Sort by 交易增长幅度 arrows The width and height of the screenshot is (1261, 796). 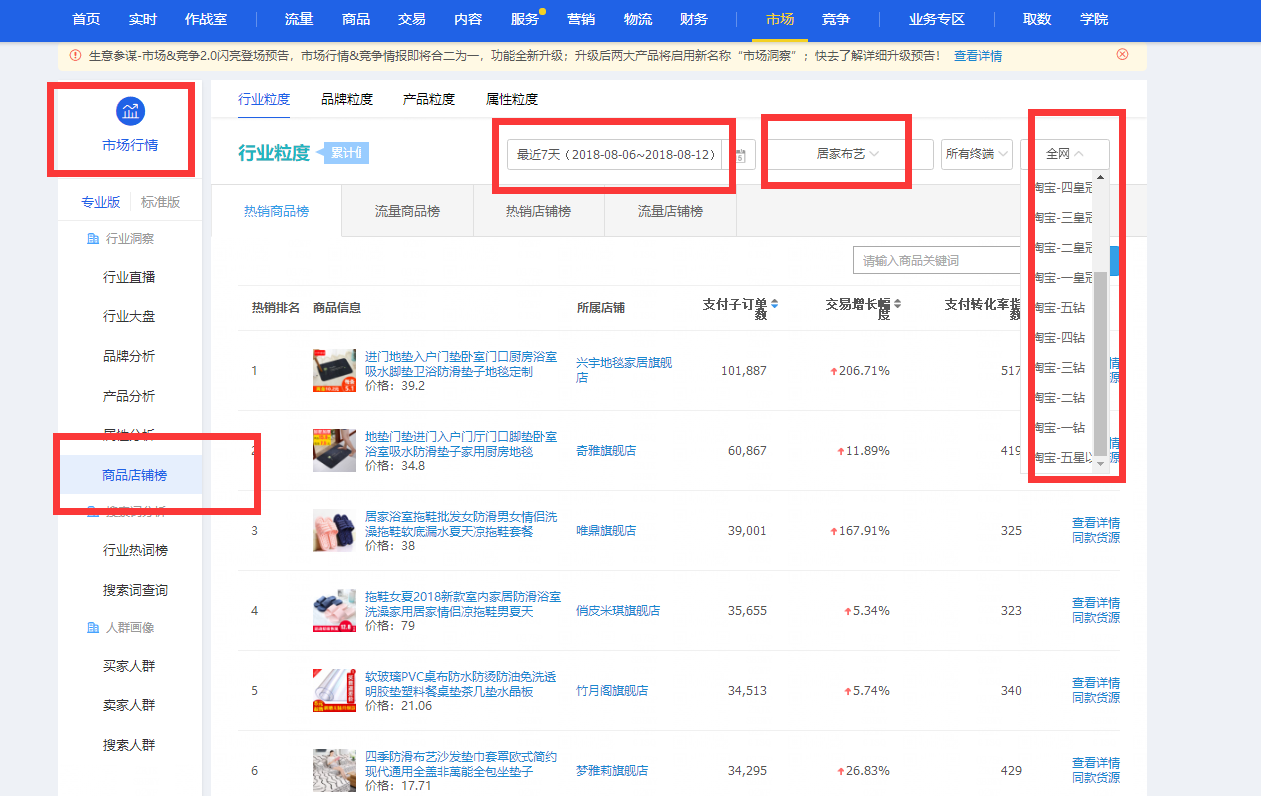897,304
